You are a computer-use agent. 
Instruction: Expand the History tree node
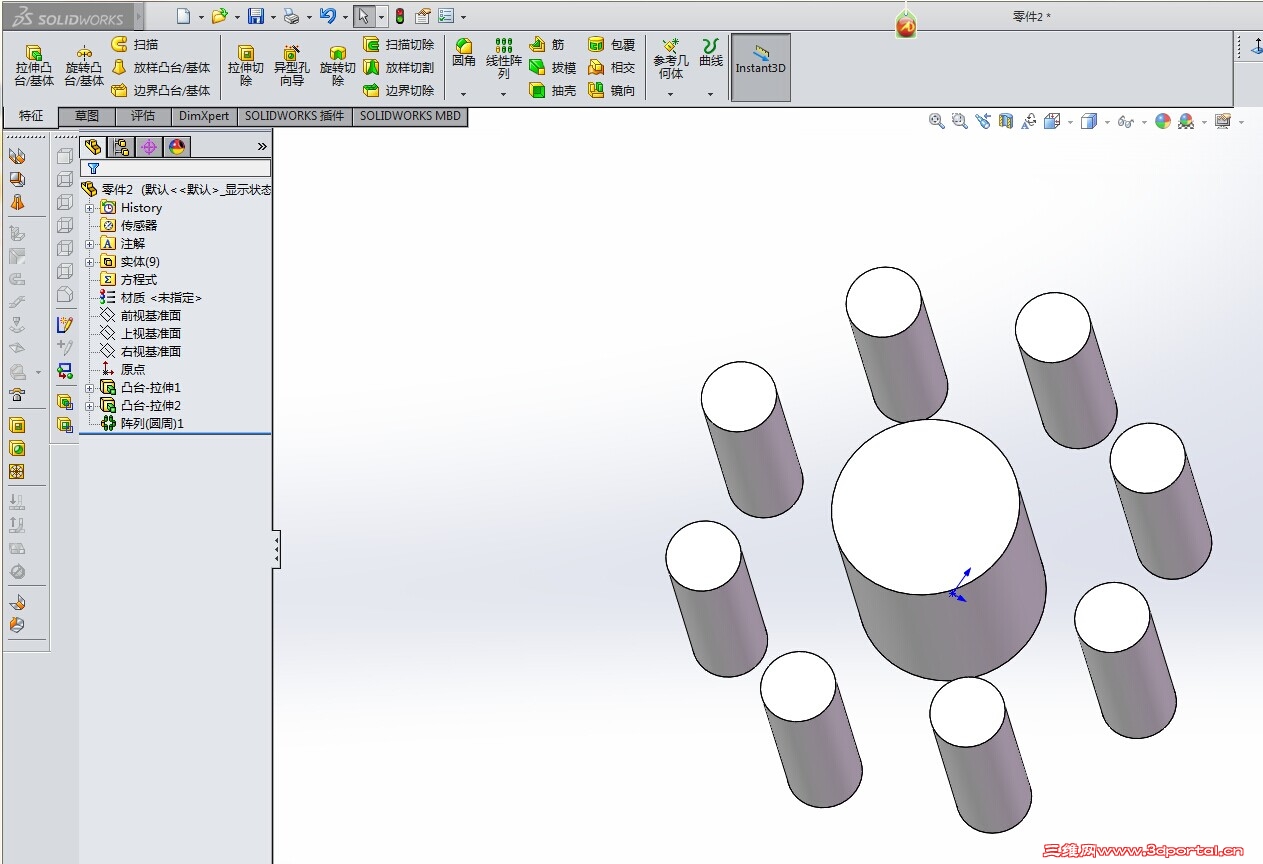(x=90, y=208)
